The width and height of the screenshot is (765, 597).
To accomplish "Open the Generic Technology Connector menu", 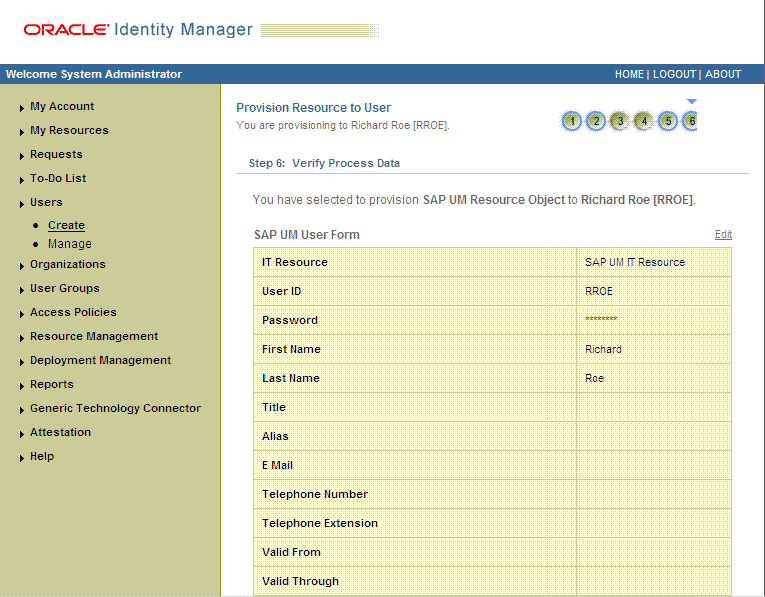I will coord(116,408).
